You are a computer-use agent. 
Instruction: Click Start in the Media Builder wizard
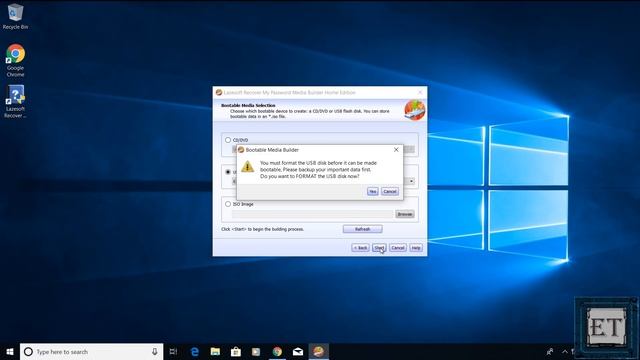[x=379, y=248]
